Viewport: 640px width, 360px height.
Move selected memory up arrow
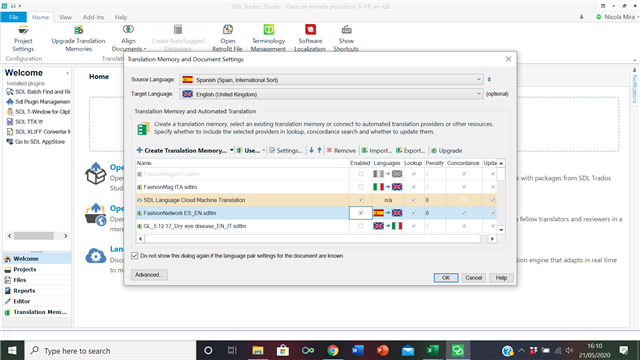tap(320, 150)
